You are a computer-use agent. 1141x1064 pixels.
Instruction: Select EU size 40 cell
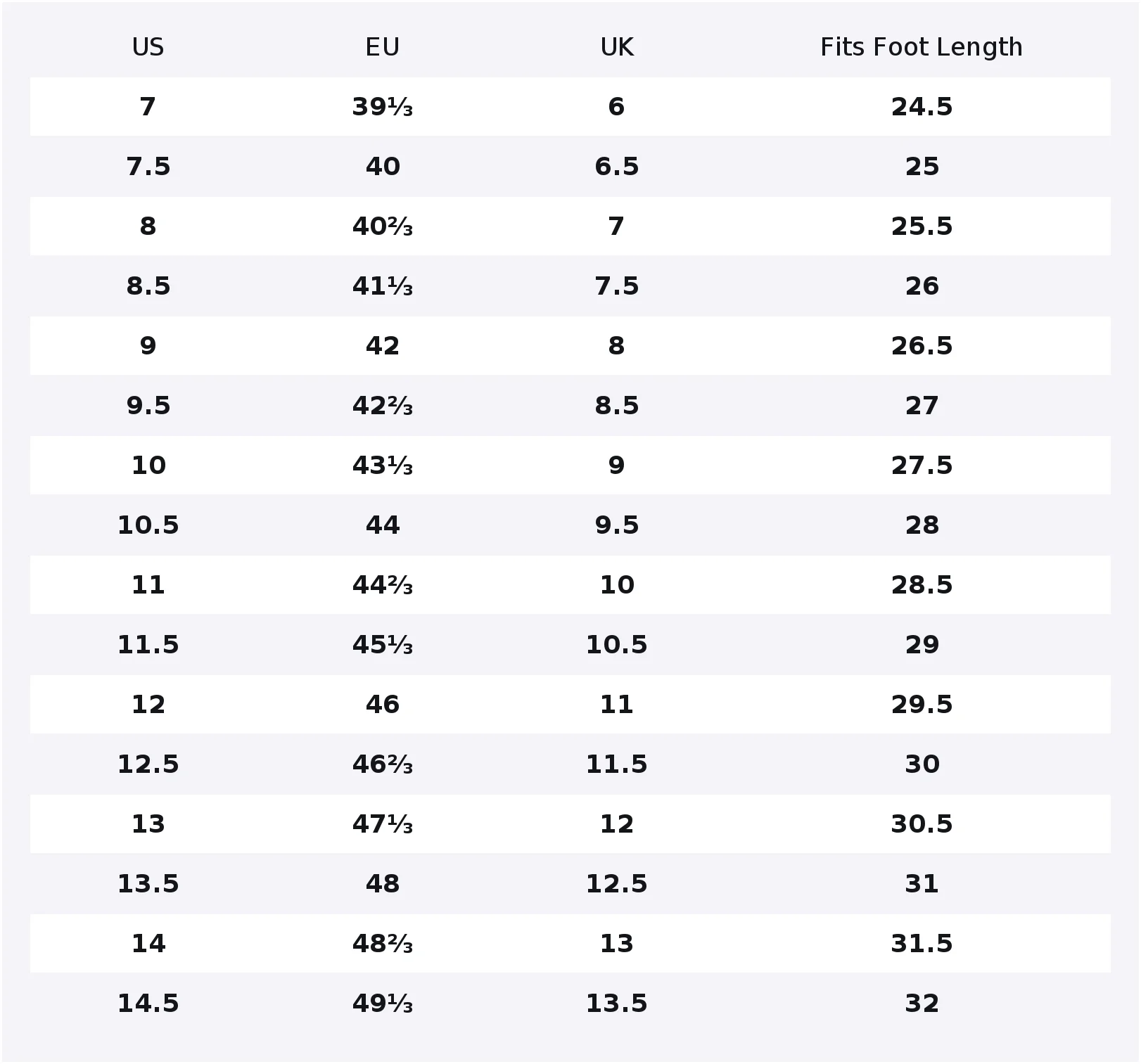(382, 167)
